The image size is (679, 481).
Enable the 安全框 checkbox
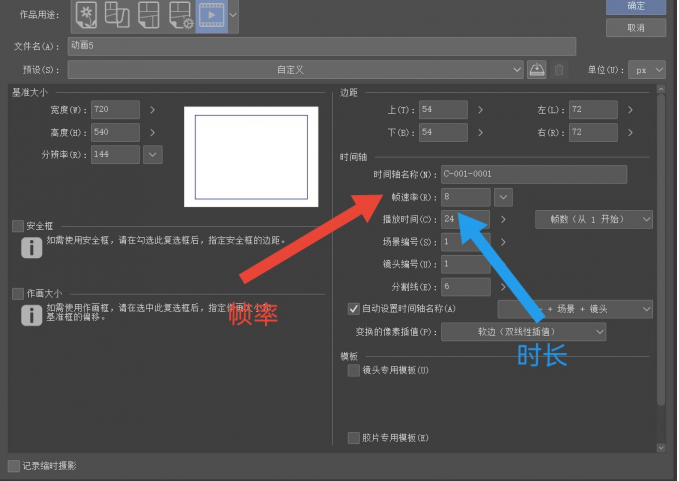point(18,226)
